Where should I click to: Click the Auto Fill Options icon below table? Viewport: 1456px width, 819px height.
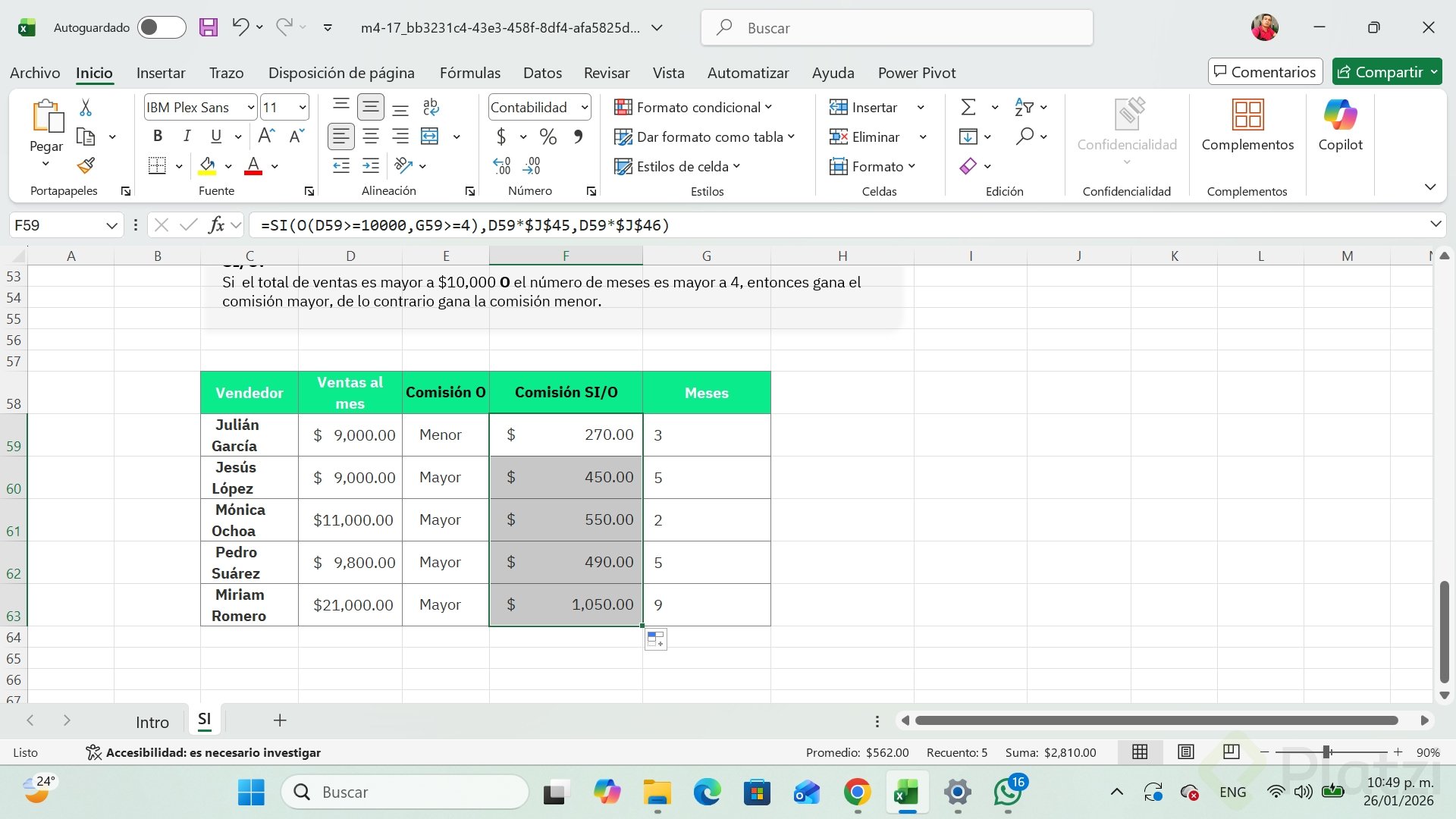pyautogui.click(x=656, y=639)
